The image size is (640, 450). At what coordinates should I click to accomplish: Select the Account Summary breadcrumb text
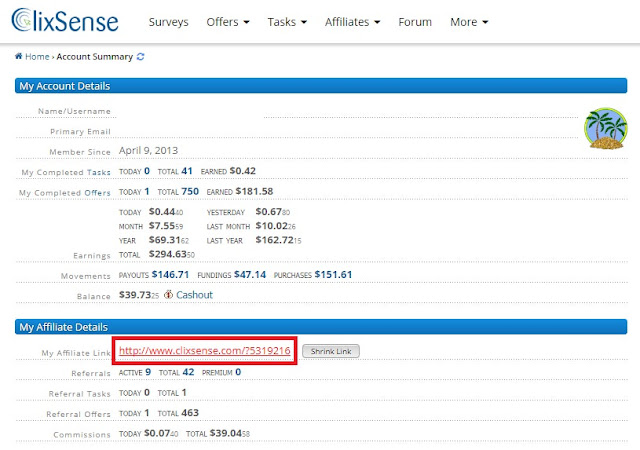[x=95, y=57]
